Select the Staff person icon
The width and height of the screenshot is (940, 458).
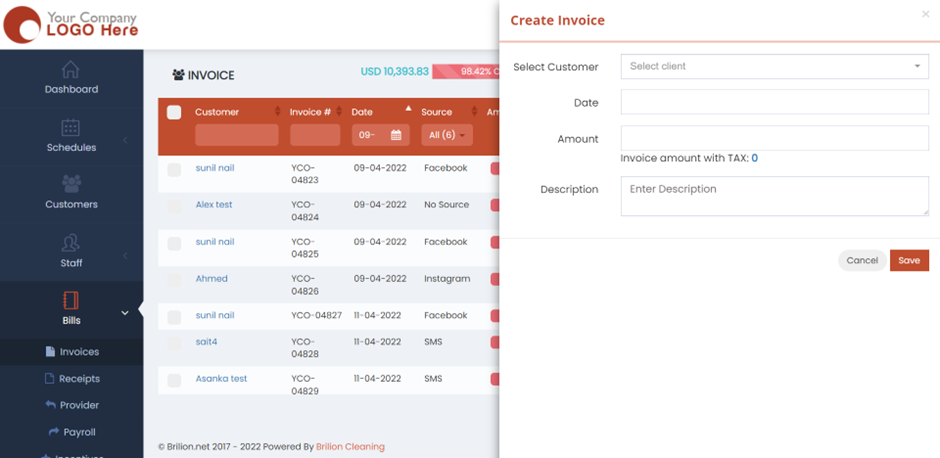pos(70,243)
